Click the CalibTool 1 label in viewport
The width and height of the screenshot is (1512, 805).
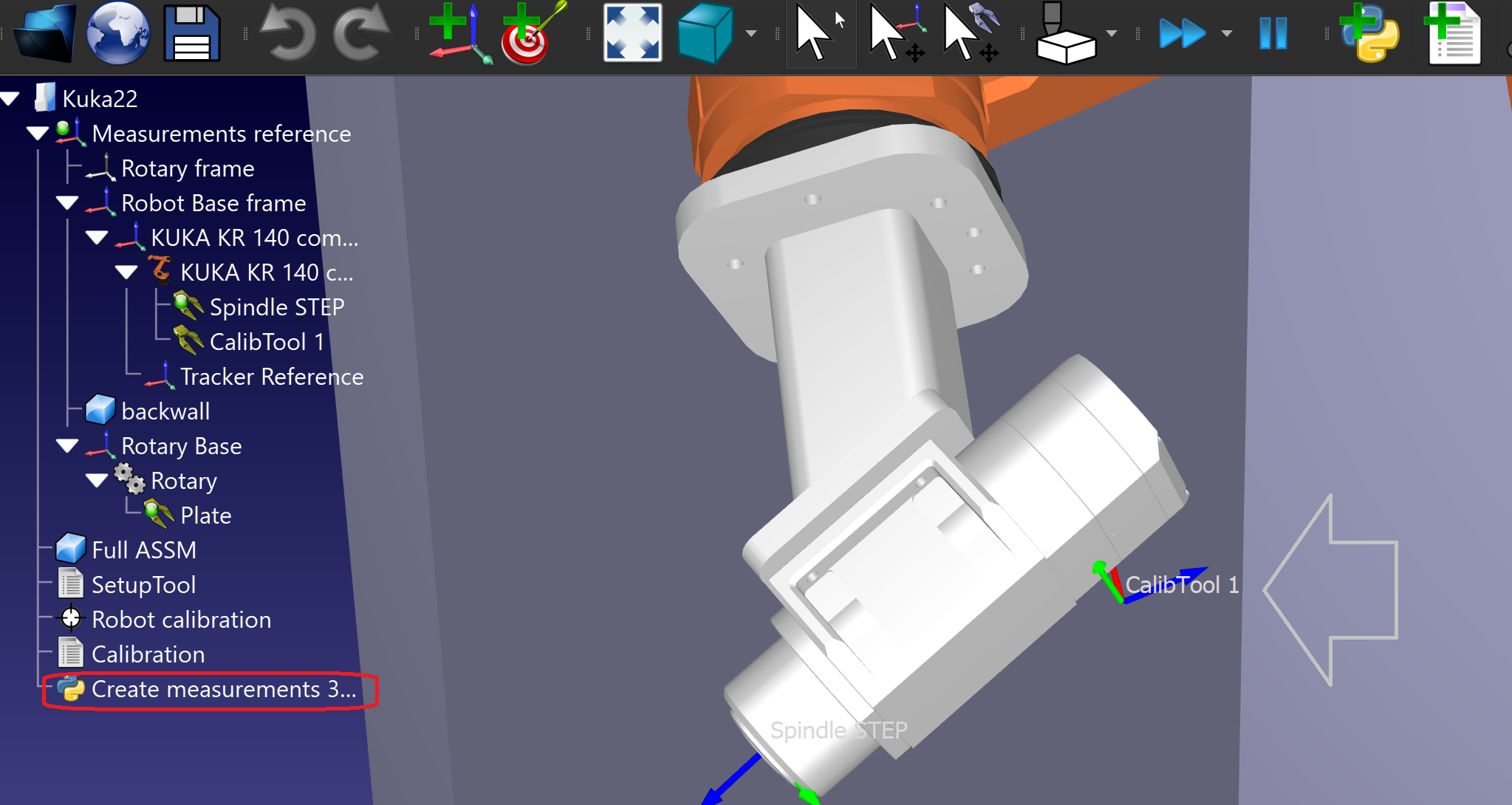point(1181,585)
